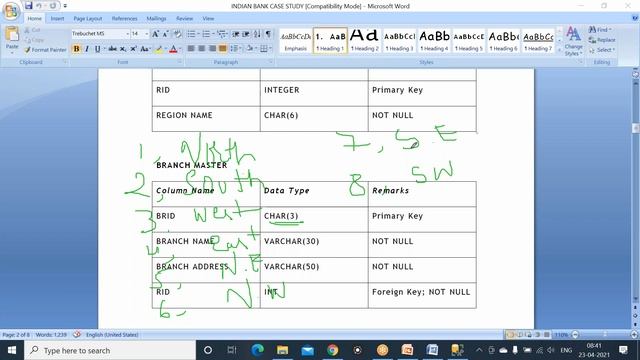This screenshot has height=360, width=640.
Task: Open the Mailings tab
Action: 156,18
